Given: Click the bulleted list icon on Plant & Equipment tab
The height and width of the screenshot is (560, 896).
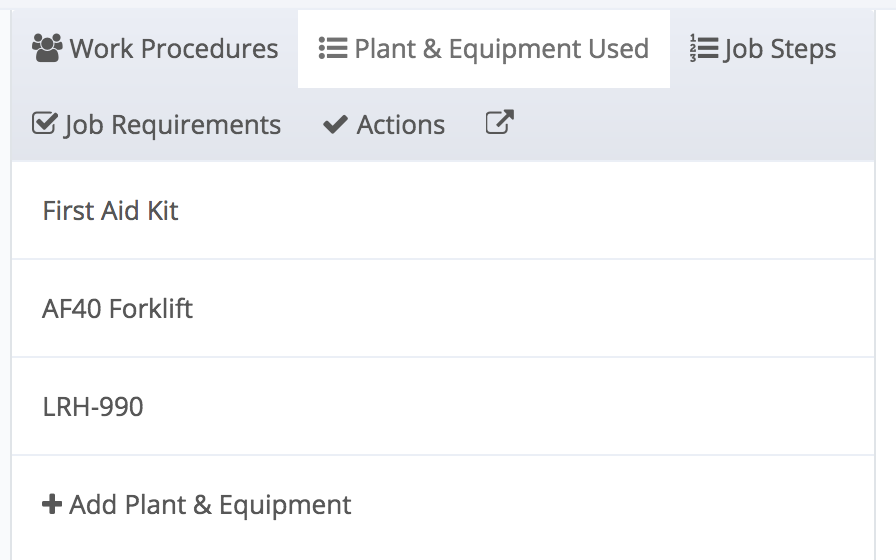Looking at the screenshot, I should pyautogui.click(x=332, y=48).
